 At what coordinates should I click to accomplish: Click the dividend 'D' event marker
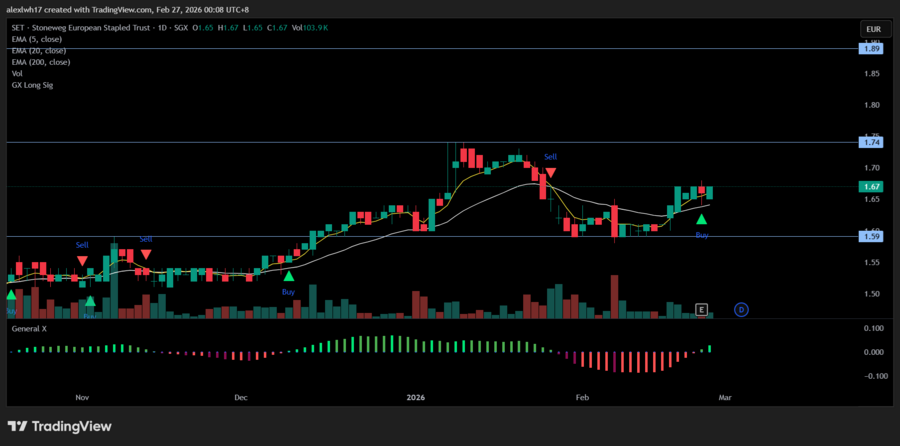[741, 309]
